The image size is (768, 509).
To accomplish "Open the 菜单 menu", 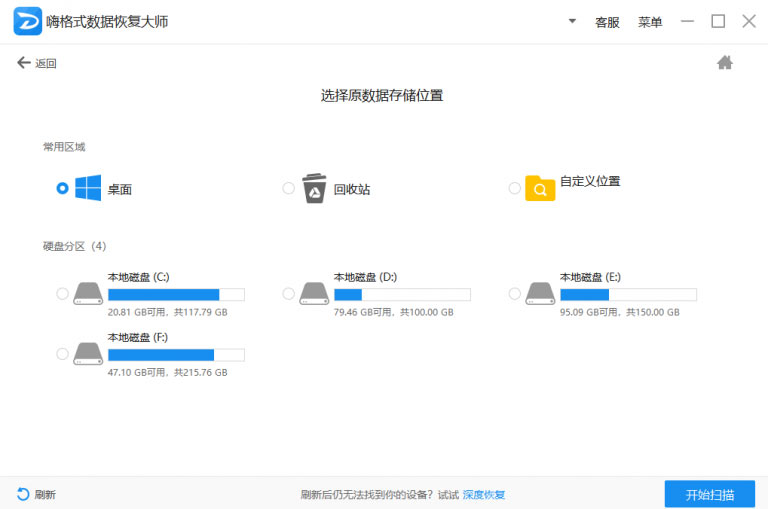I will pyautogui.click(x=650, y=22).
